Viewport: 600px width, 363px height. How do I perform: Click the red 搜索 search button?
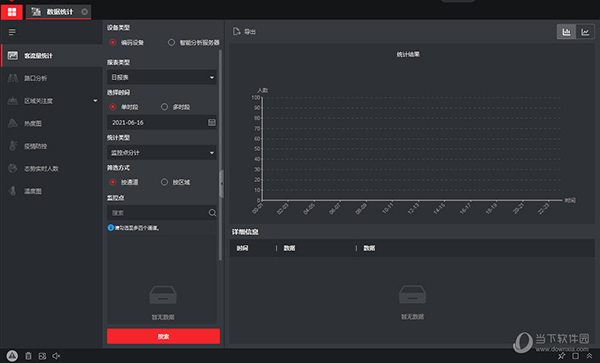(163, 336)
